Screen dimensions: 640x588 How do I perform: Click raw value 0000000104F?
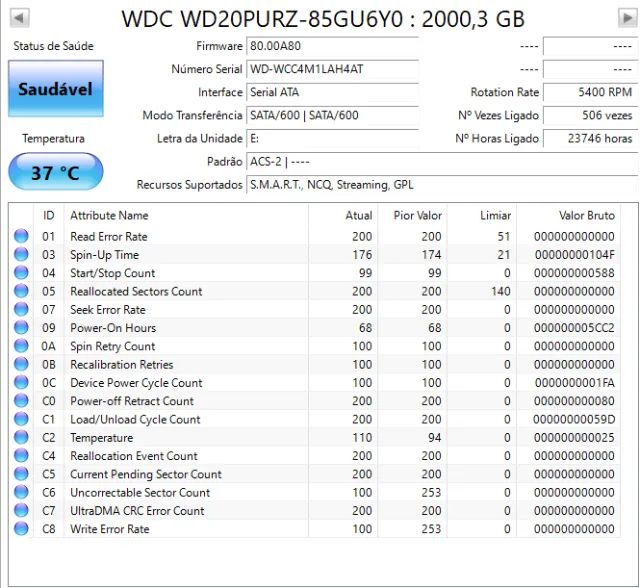[575, 255]
